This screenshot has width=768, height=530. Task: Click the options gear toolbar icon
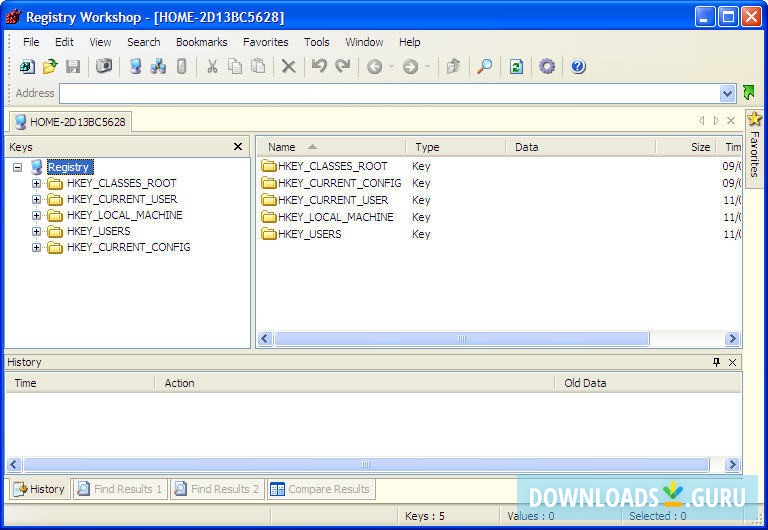point(547,66)
